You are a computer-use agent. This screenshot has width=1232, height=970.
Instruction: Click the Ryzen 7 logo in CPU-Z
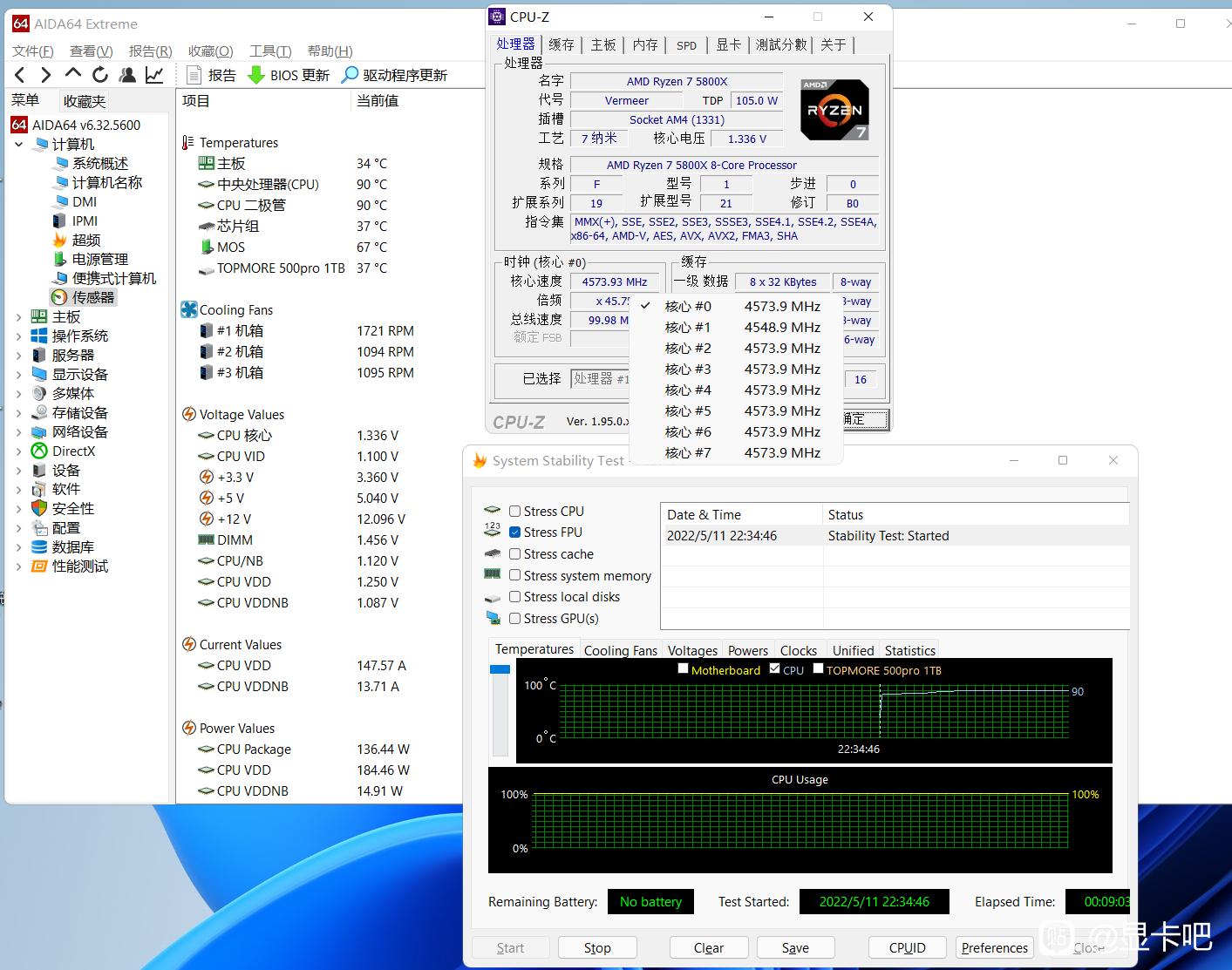click(x=834, y=109)
